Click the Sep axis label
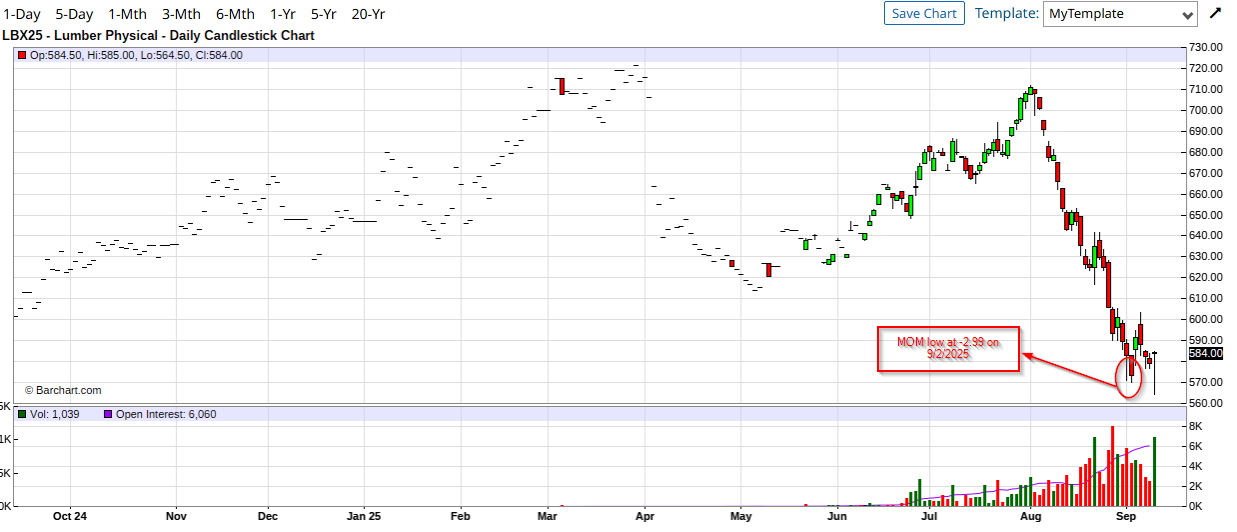 pos(1125,517)
